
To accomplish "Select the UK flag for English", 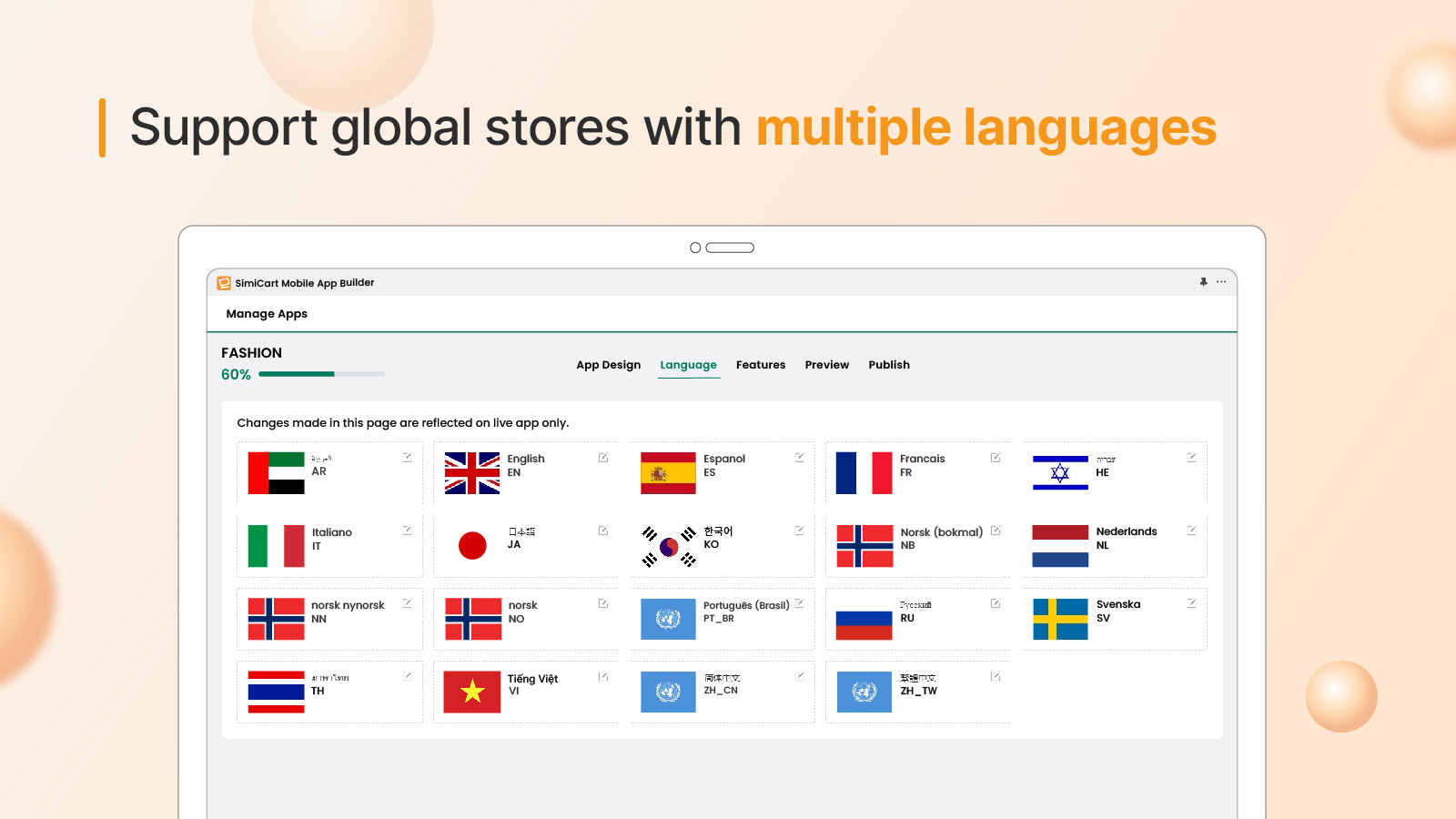I will [472, 473].
